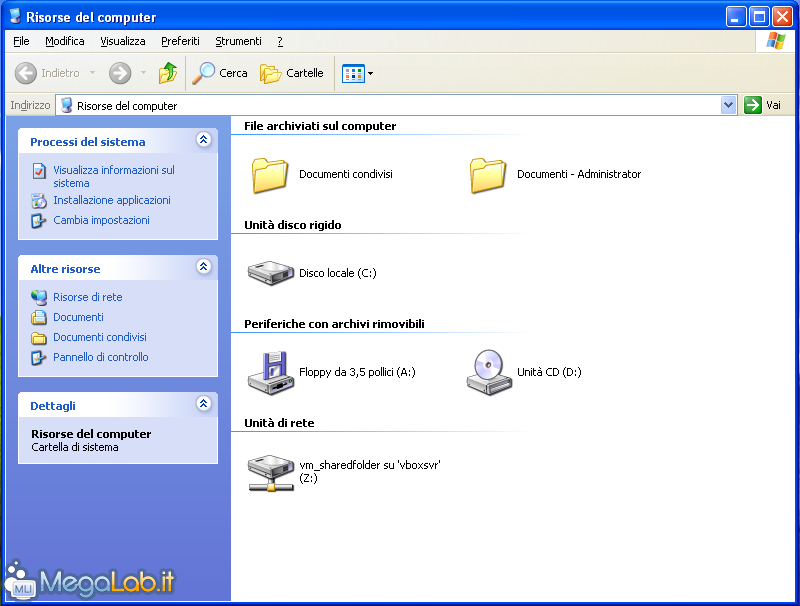Viewport: 800px width, 606px height.
Task: Click the Windows flag logo icon
Action: coord(776,41)
